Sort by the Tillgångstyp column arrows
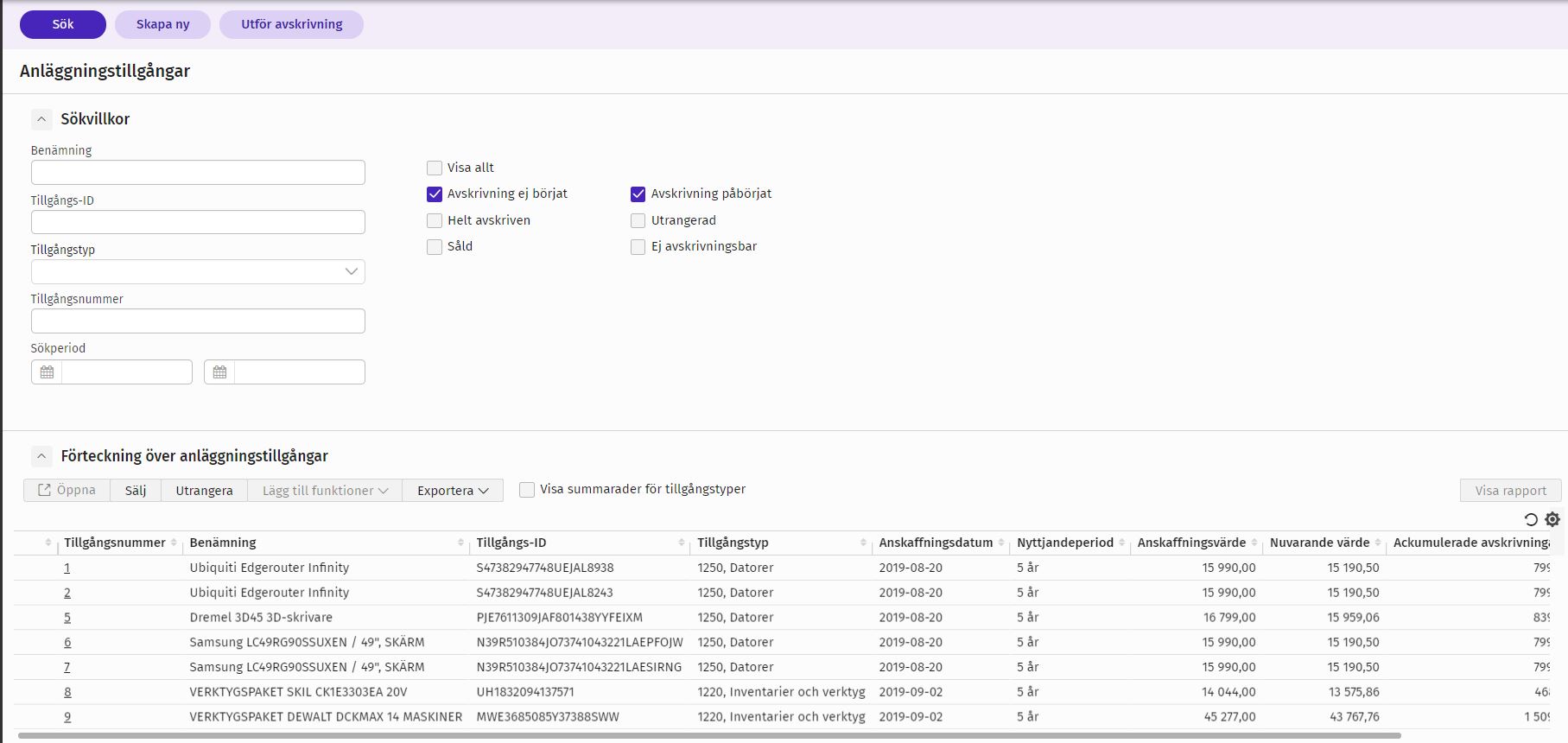Image resolution: width=1568 pixels, height=743 pixels. pos(863,543)
